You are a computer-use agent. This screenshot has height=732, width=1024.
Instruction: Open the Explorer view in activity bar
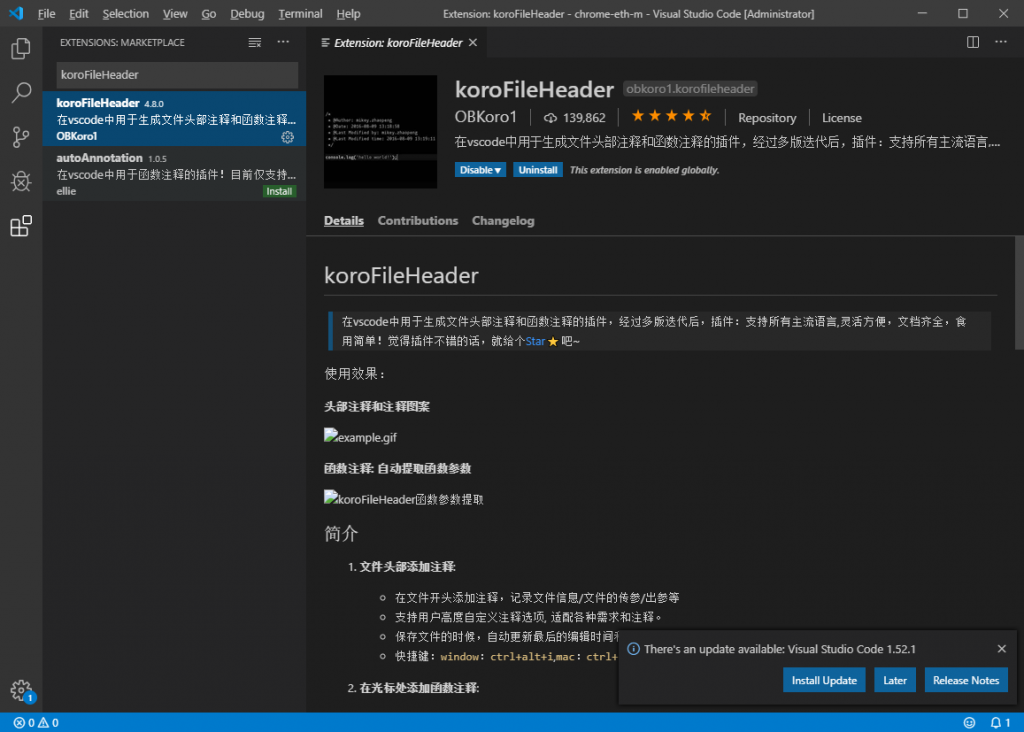coord(21,48)
